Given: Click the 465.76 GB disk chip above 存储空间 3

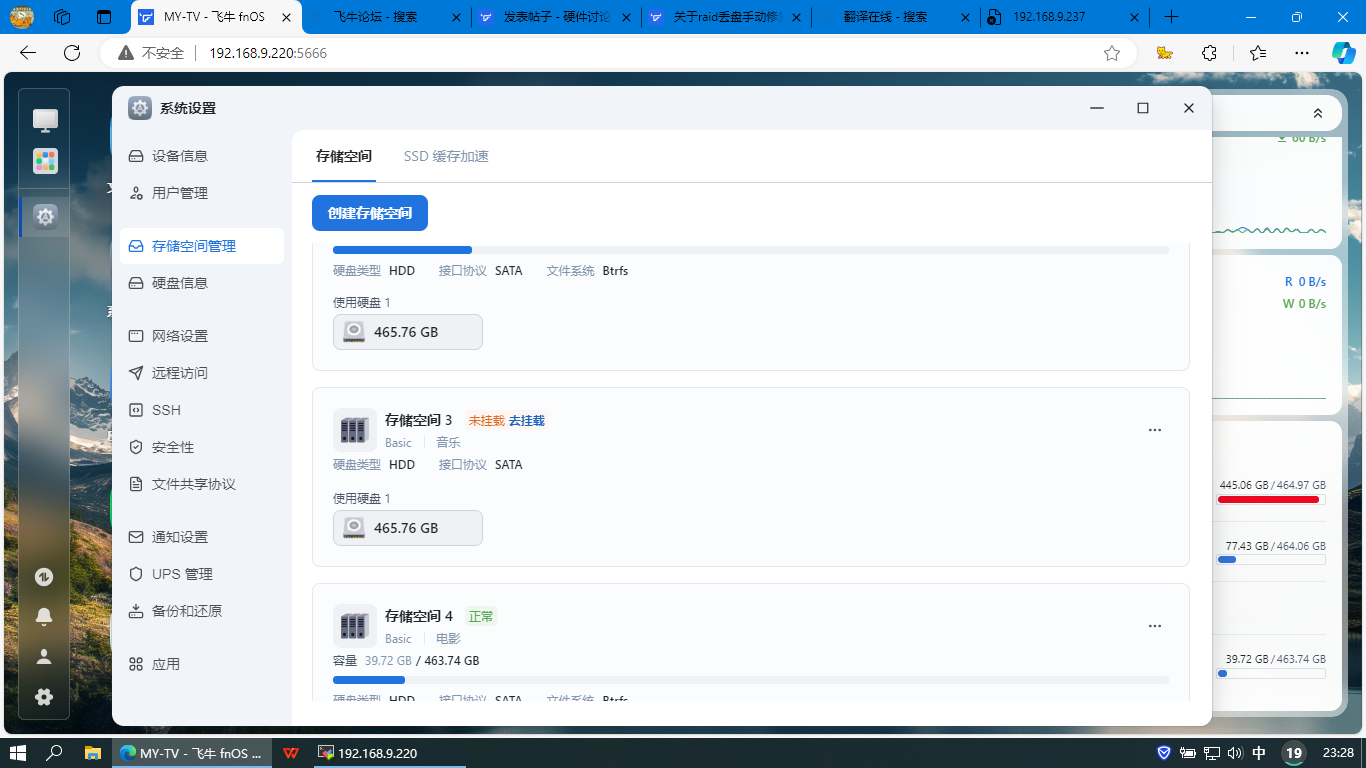Looking at the screenshot, I should coord(408,332).
